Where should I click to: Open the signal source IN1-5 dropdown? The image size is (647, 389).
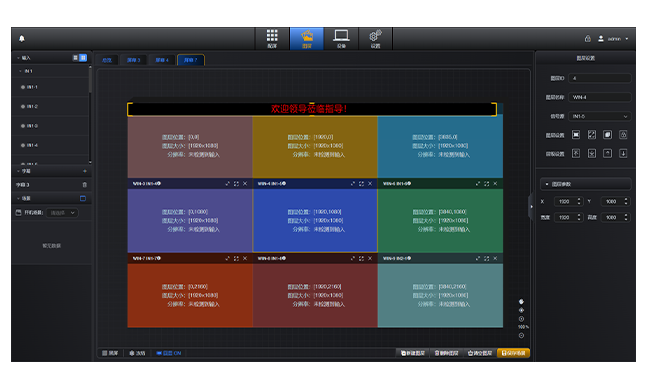point(600,116)
